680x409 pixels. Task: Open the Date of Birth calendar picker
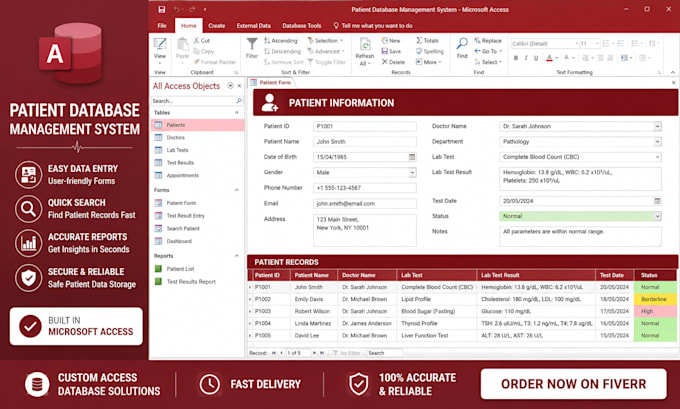coord(412,157)
